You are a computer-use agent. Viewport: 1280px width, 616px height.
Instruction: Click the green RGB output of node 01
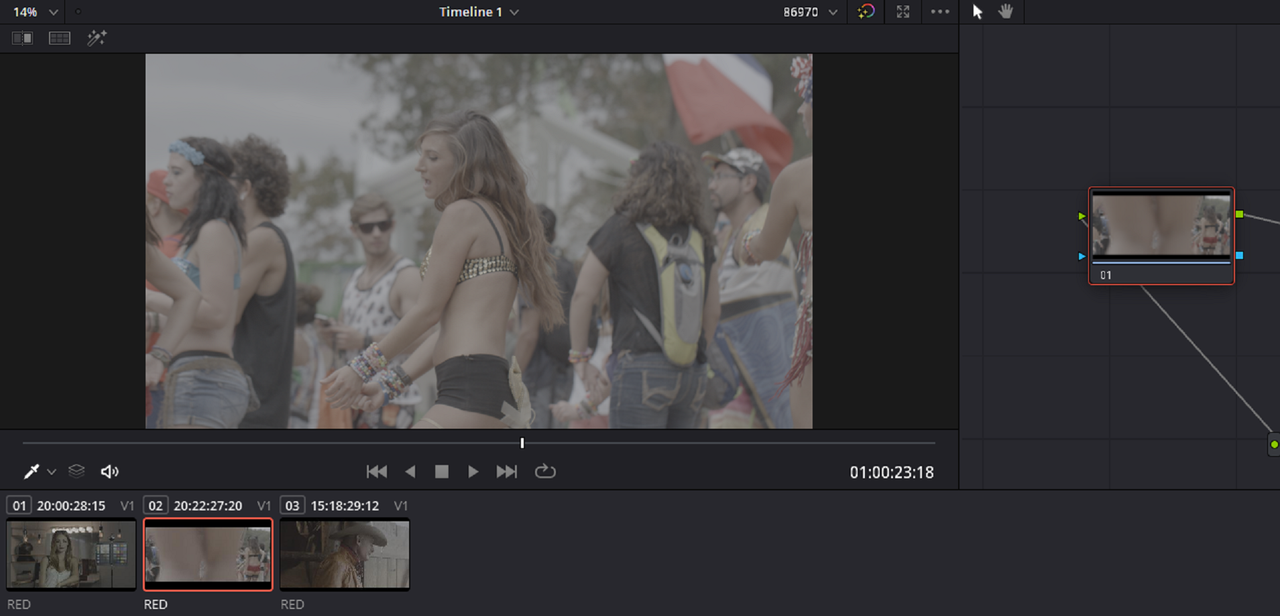tap(1240, 214)
